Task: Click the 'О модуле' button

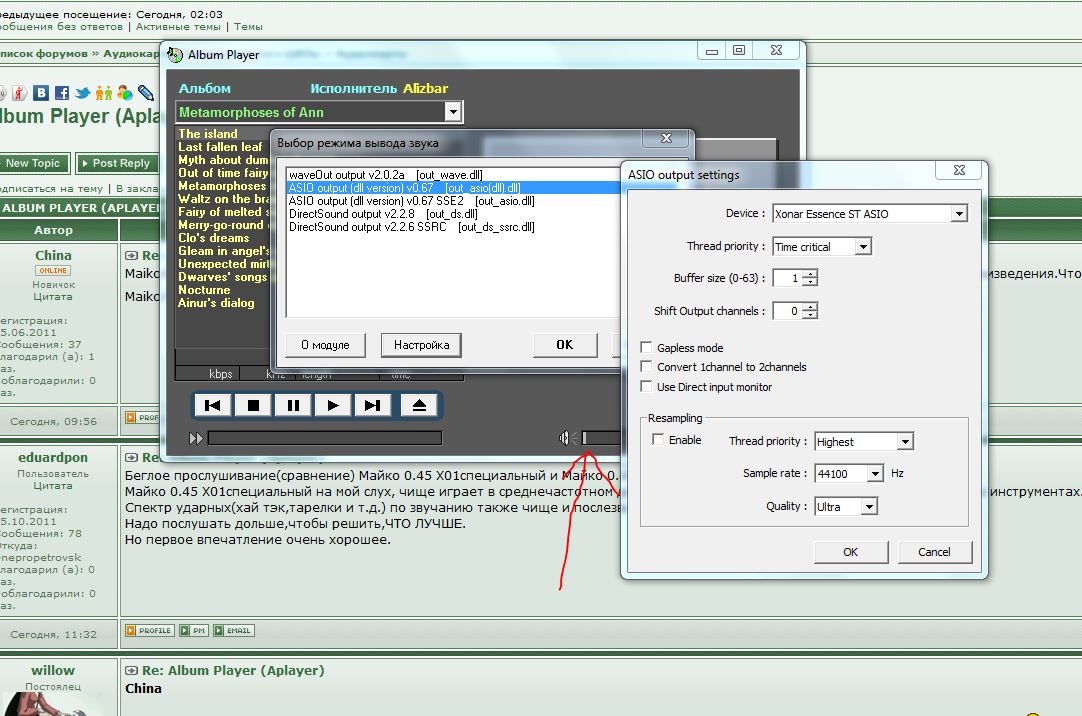Action: coord(325,345)
